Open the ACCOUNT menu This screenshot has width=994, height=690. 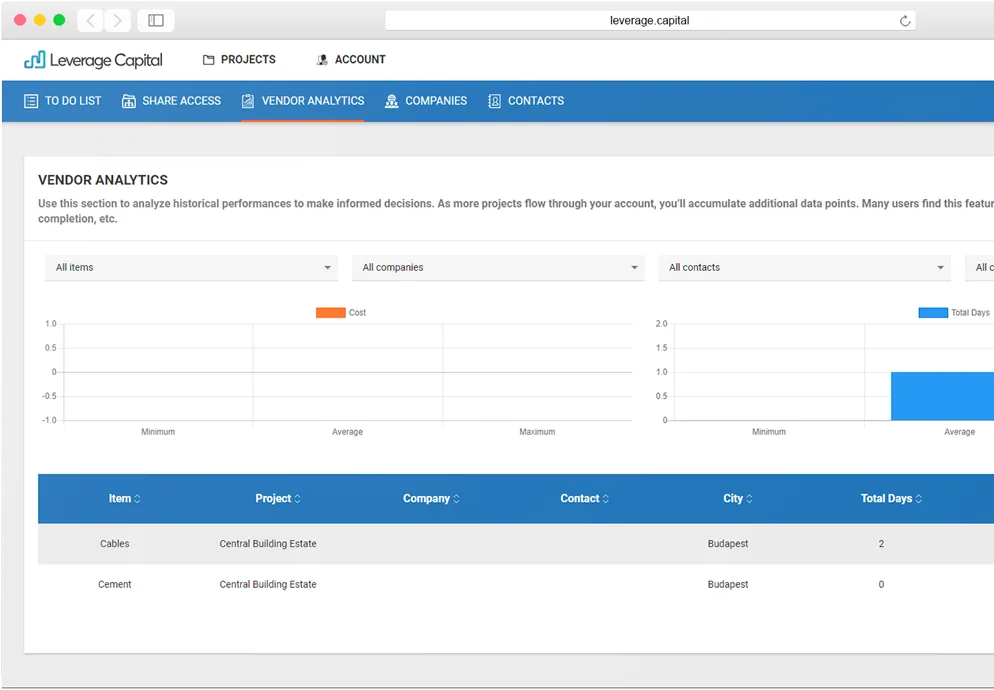tap(351, 60)
